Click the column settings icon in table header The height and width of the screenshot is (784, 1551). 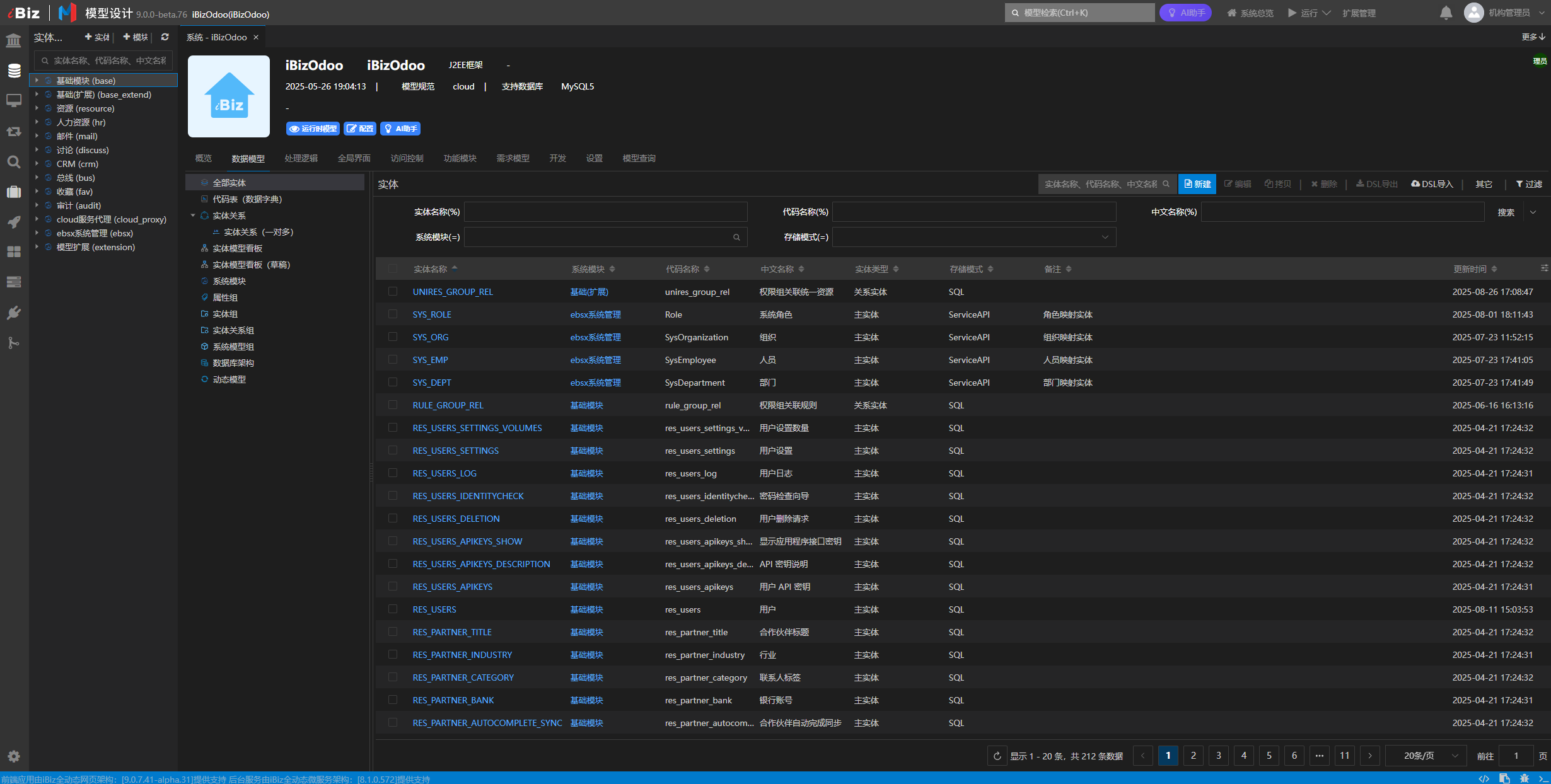1544,268
